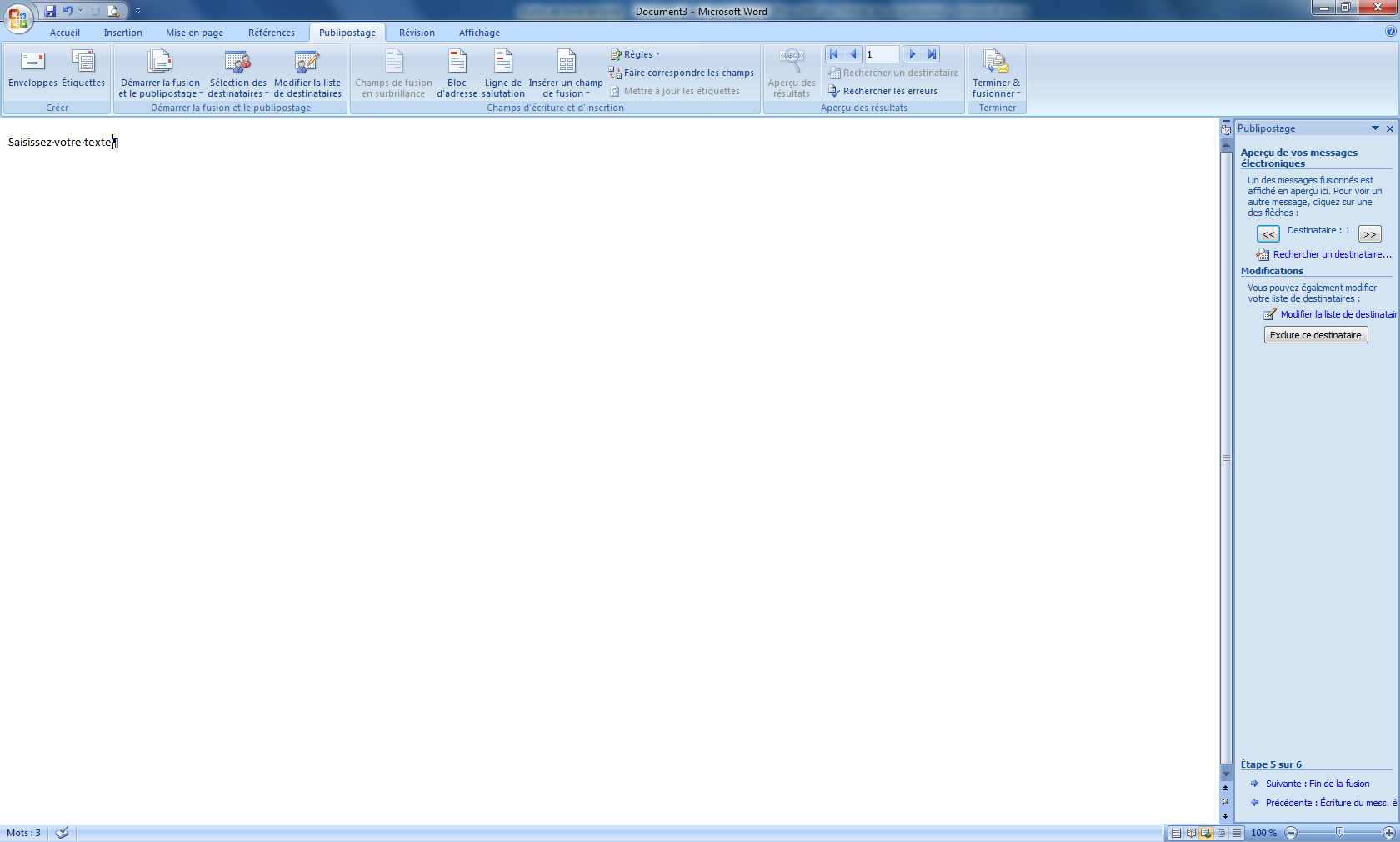Open Microsoft Word help icon
Screen dimensions: 1400x842
click(x=1391, y=32)
